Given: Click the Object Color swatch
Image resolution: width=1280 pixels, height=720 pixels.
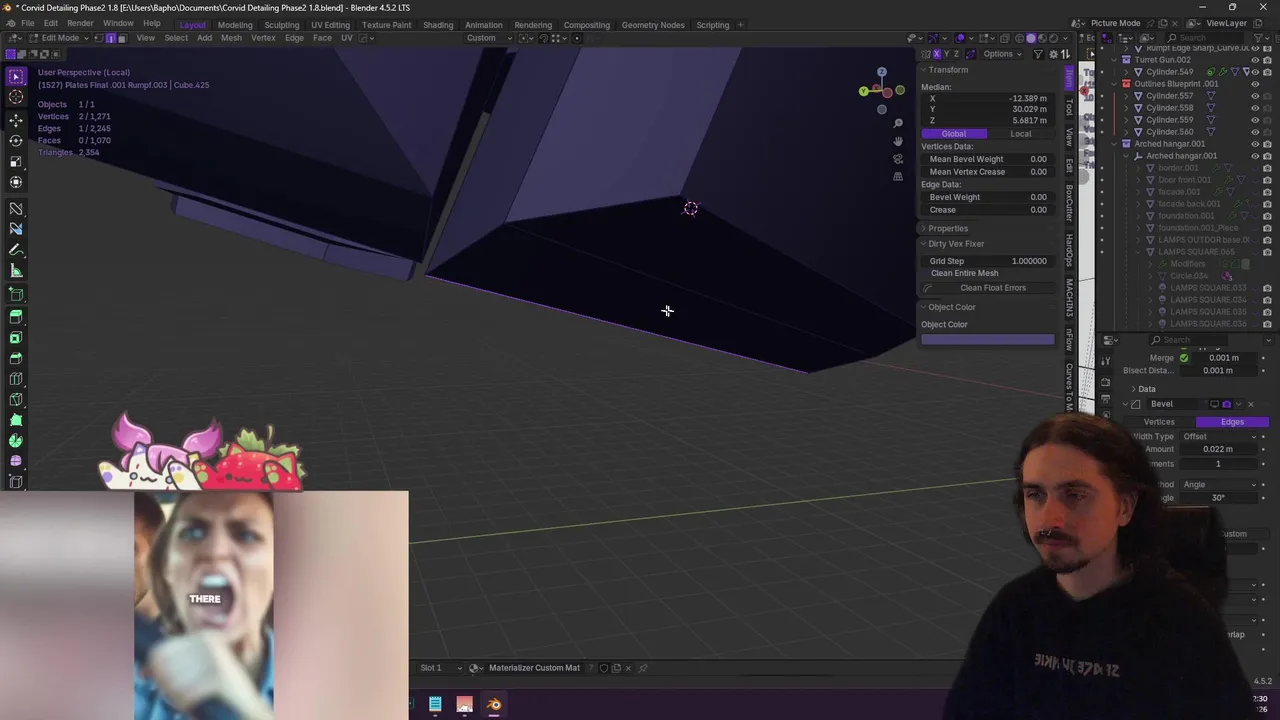Looking at the screenshot, I should coord(987,339).
